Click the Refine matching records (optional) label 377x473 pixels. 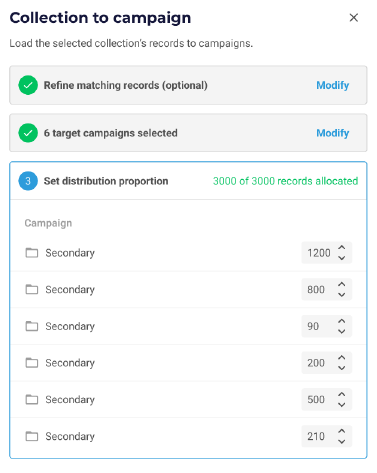click(x=126, y=85)
